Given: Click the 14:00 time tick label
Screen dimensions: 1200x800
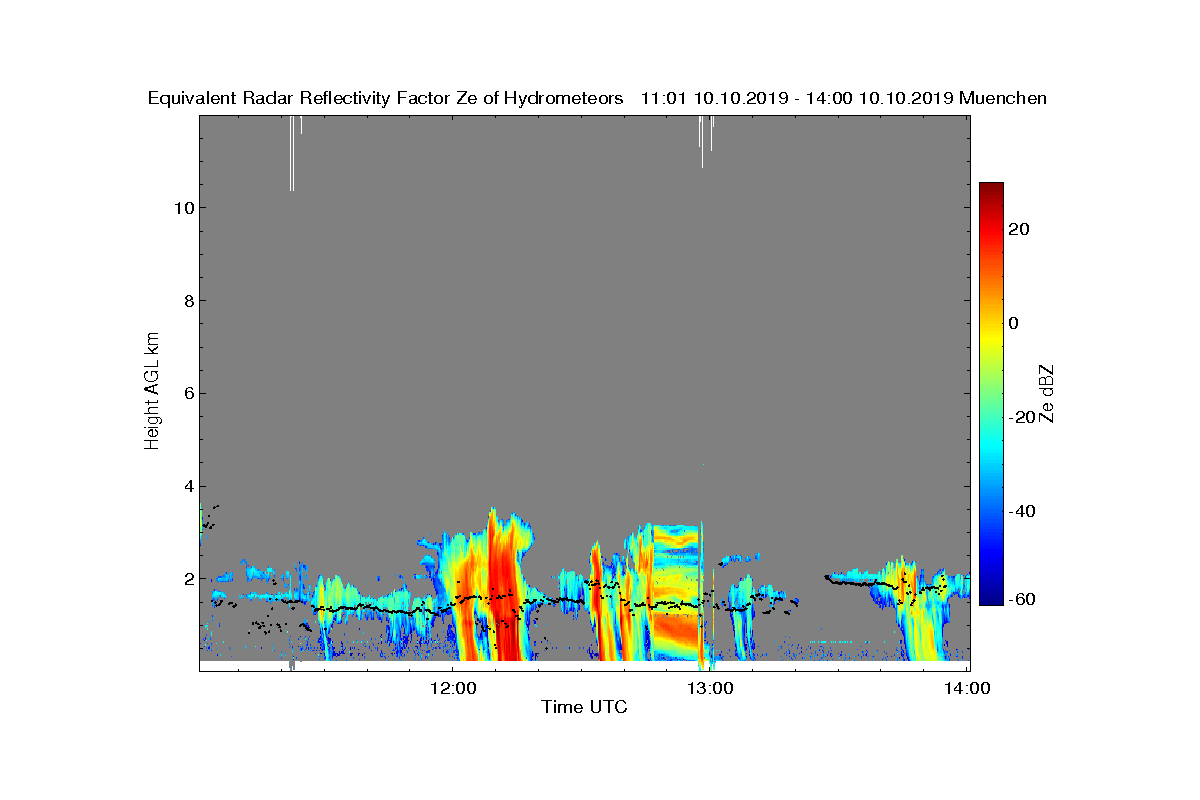Looking at the screenshot, I should click(967, 688).
